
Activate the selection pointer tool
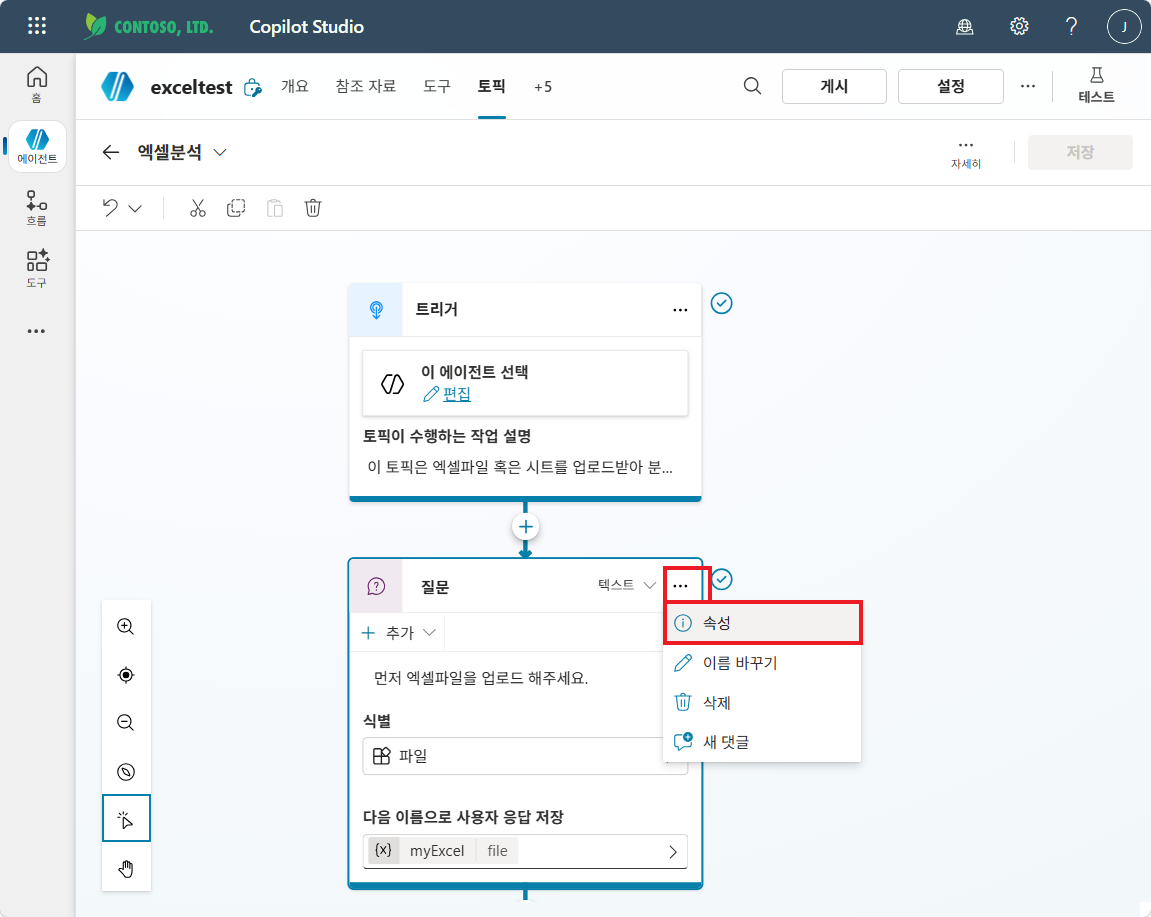[x=126, y=818]
